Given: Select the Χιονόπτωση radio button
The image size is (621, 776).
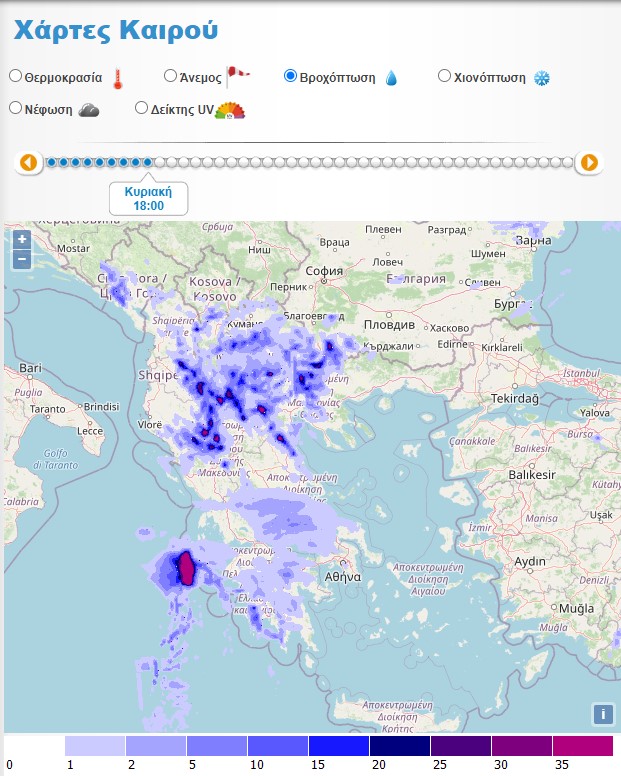Looking at the screenshot, I should pyautogui.click(x=444, y=76).
